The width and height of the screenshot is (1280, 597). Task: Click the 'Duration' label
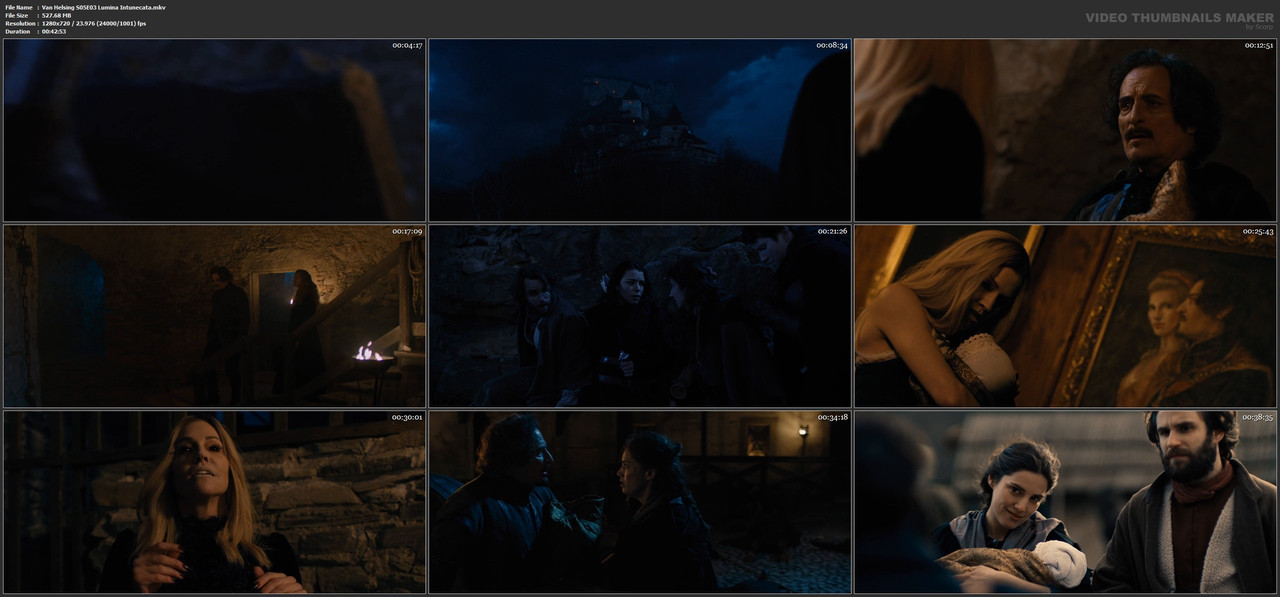(x=17, y=31)
